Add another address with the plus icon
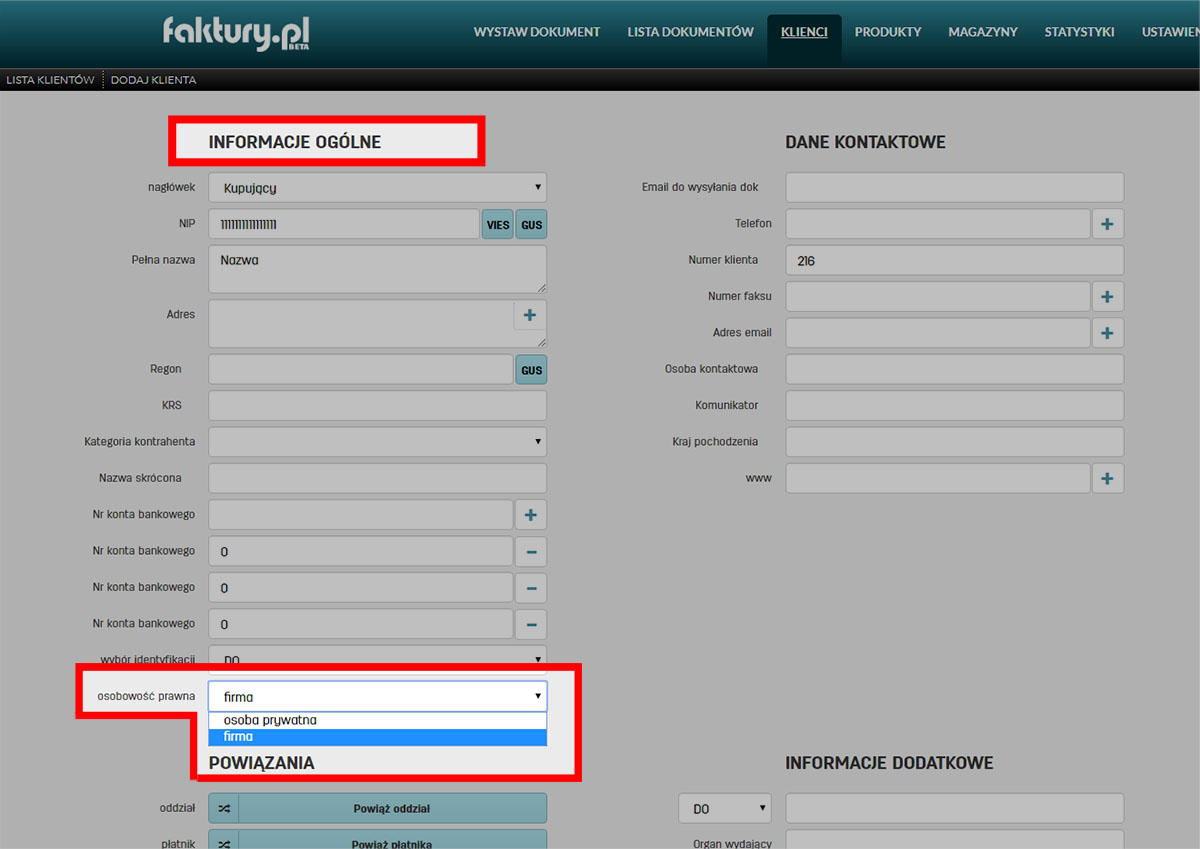Screen dimensions: 1200x849 [x=530, y=315]
